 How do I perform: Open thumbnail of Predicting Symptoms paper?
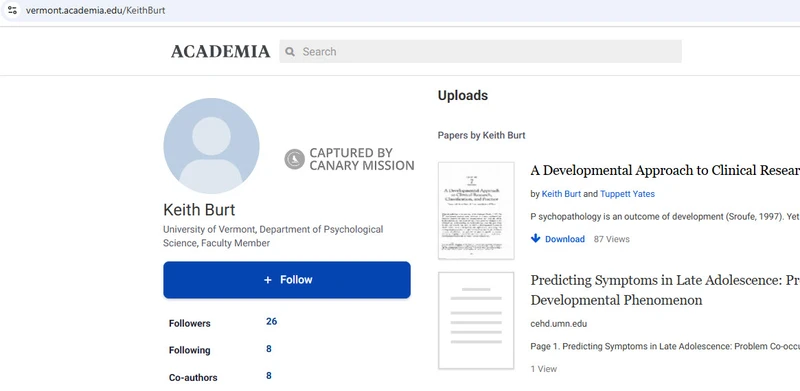(x=476, y=321)
